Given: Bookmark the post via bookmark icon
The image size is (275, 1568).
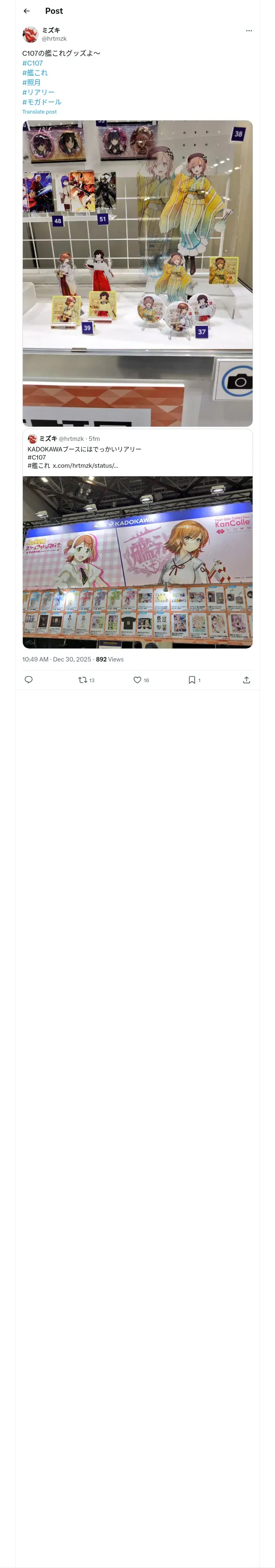Looking at the screenshot, I should point(191,680).
